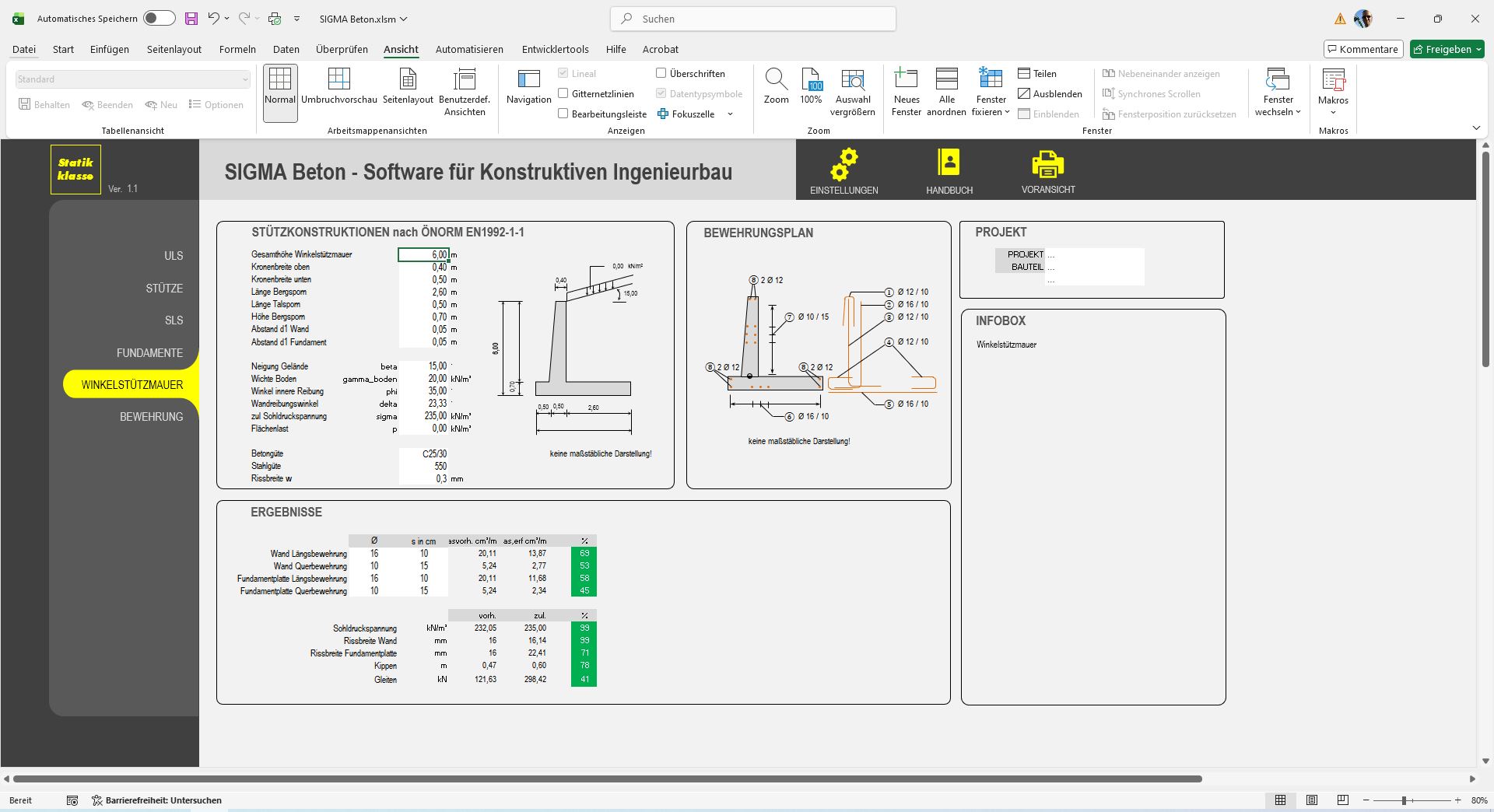The width and height of the screenshot is (1494, 812).
Task: Click the Freigeben button
Action: point(1447,49)
